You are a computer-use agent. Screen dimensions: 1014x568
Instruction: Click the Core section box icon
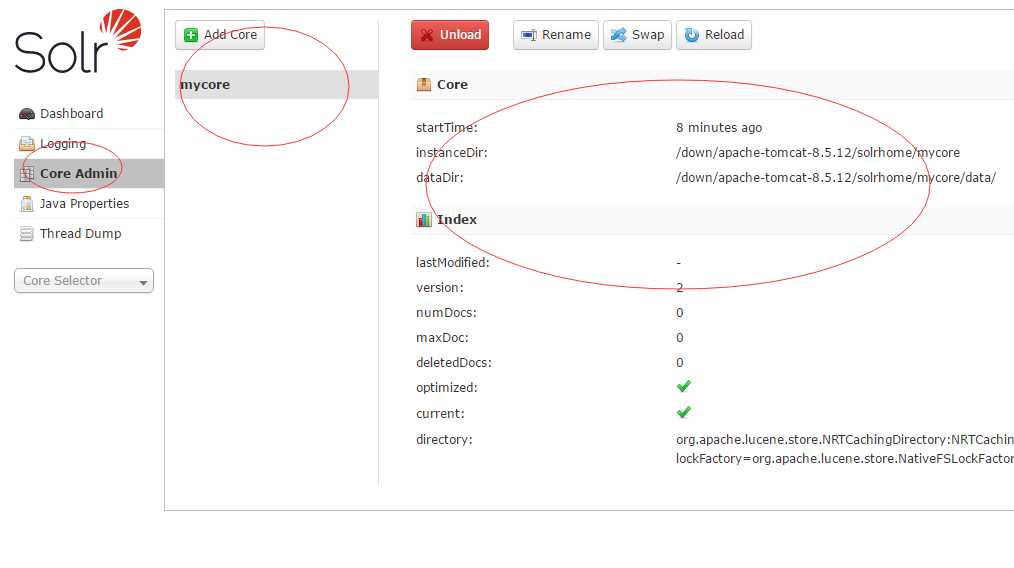(x=424, y=85)
